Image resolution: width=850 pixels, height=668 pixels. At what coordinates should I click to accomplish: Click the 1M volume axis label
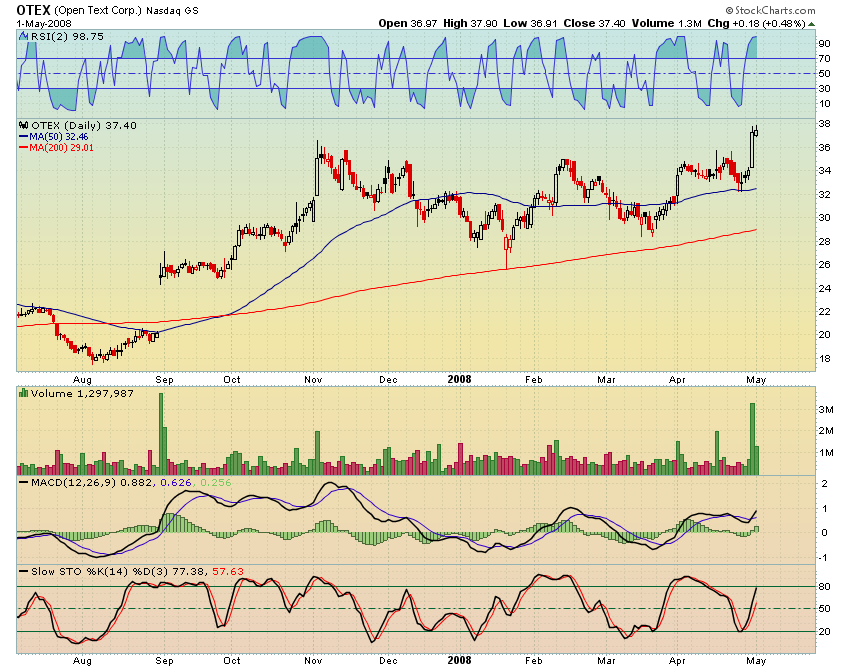pyautogui.click(x=826, y=453)
